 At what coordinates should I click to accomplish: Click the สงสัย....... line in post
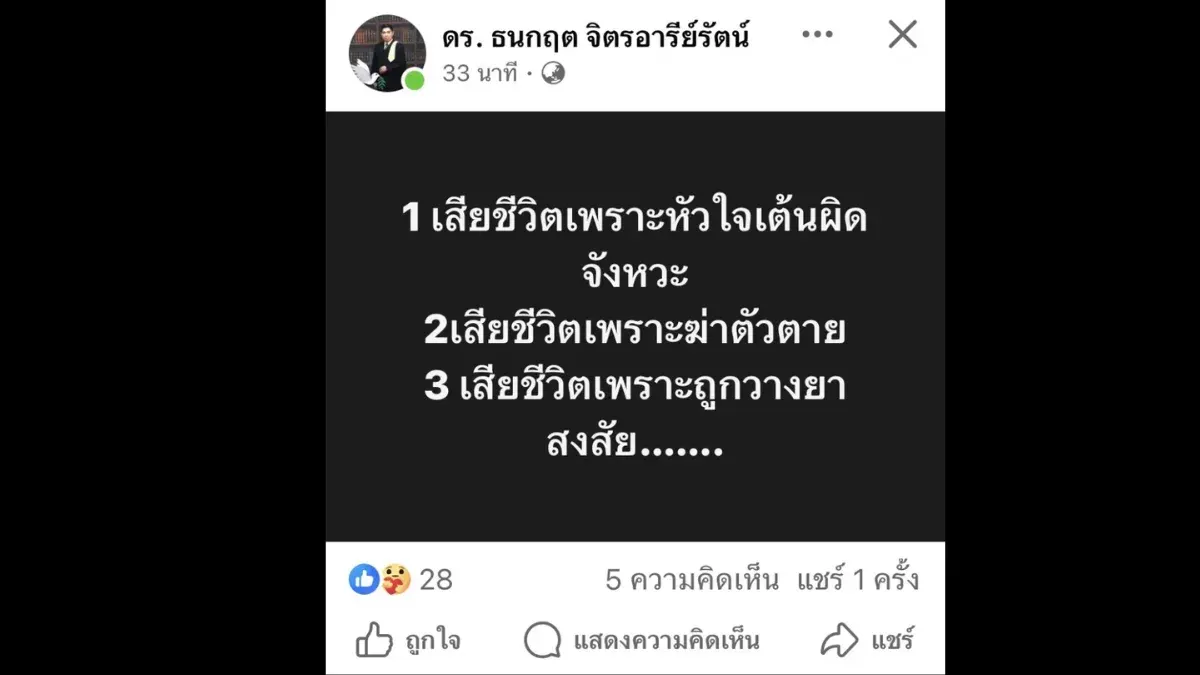[x=634, y=443]
